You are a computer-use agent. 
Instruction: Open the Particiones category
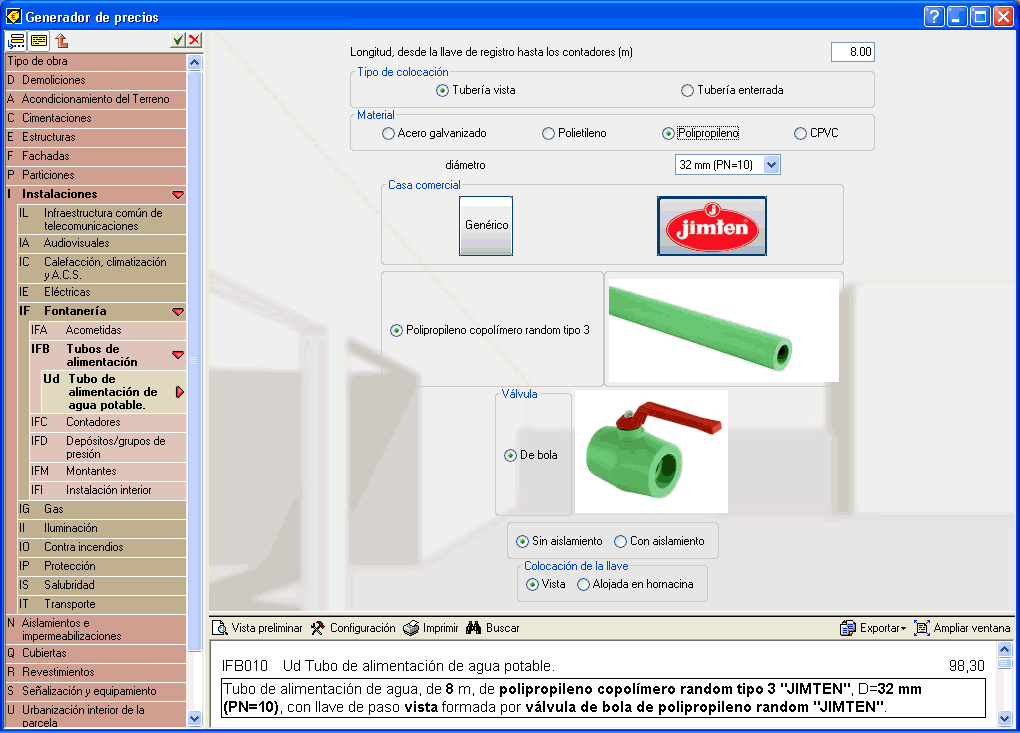[96, 174]
